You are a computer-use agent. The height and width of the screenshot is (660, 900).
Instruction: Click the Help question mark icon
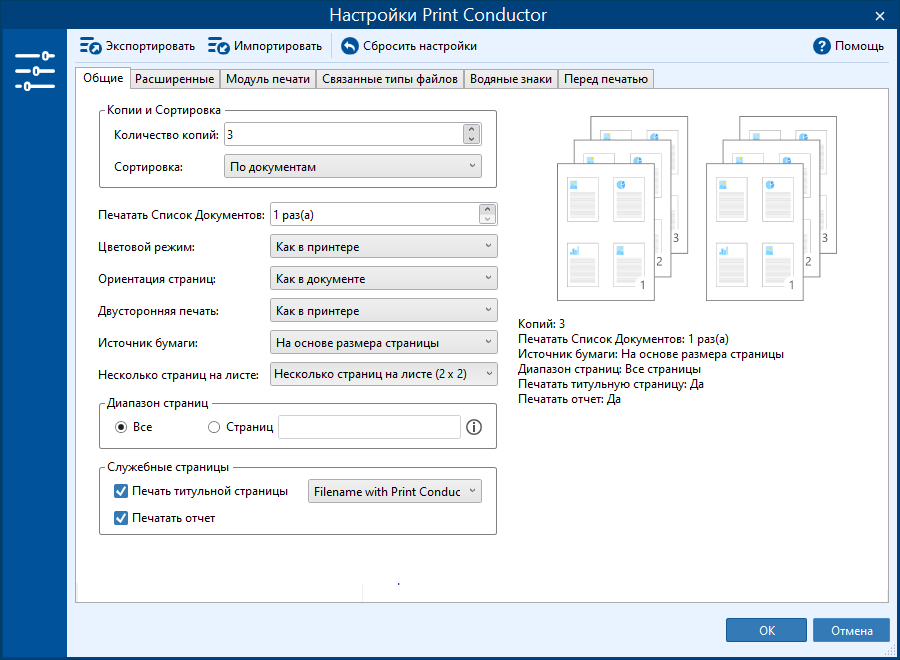[821, 46]
